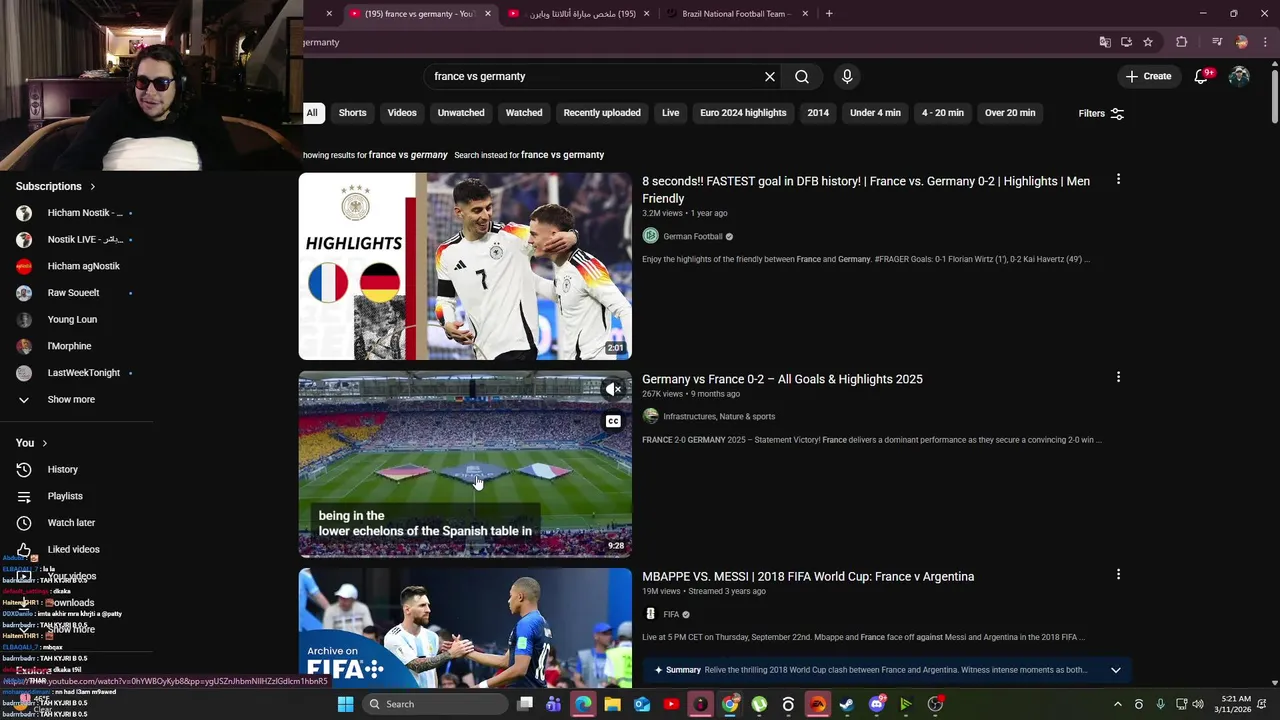Select the 2014 filter chip
Viewport: 1280px width, 720px height.
818,113
